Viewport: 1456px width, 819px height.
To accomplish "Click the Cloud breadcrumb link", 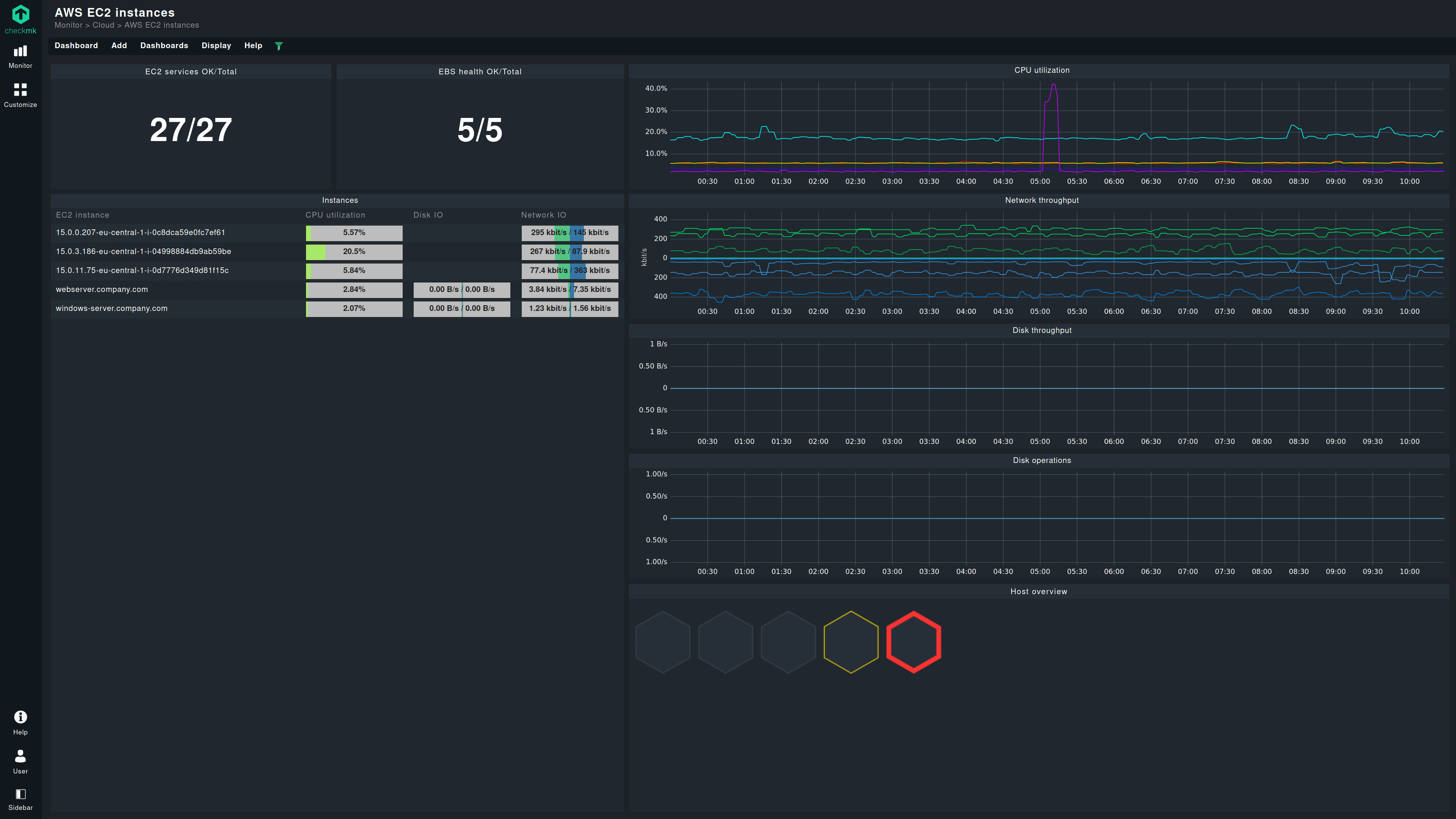I will 104,25.
